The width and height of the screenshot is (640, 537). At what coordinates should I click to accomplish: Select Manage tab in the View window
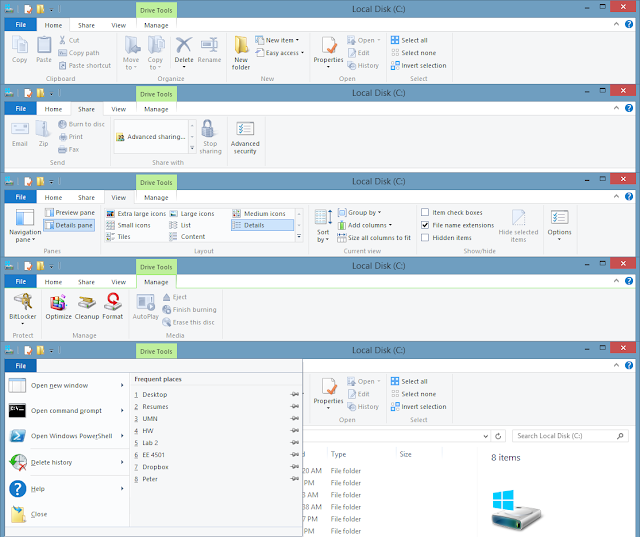tap(156, 197)
